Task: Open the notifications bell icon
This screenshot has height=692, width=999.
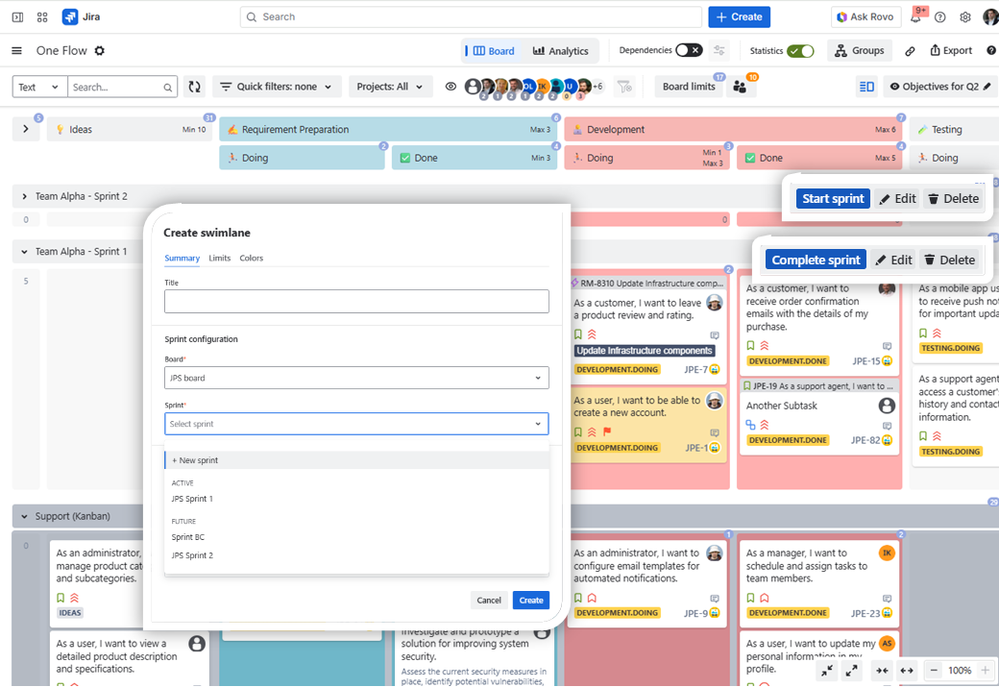Action: pos(918,16)
